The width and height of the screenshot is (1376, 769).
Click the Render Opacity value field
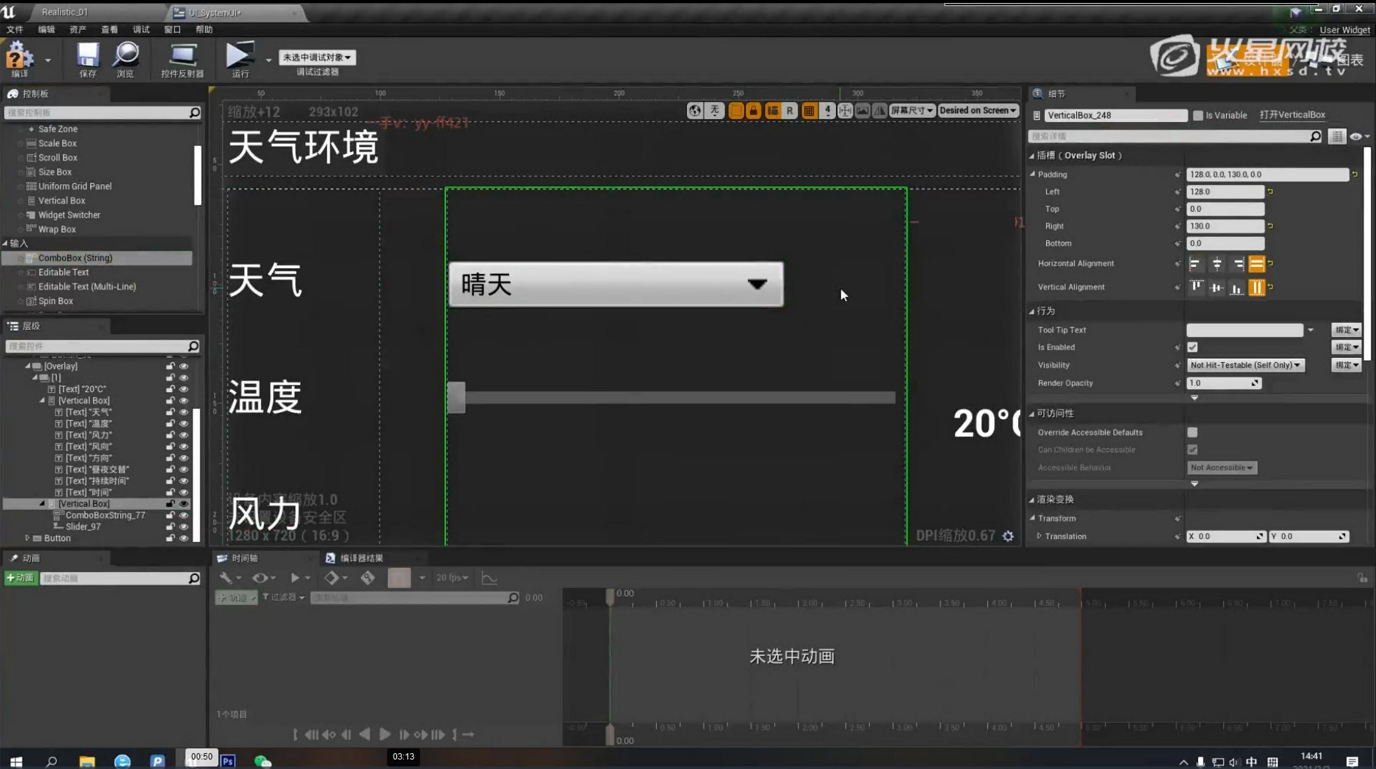click(1223, 383)
